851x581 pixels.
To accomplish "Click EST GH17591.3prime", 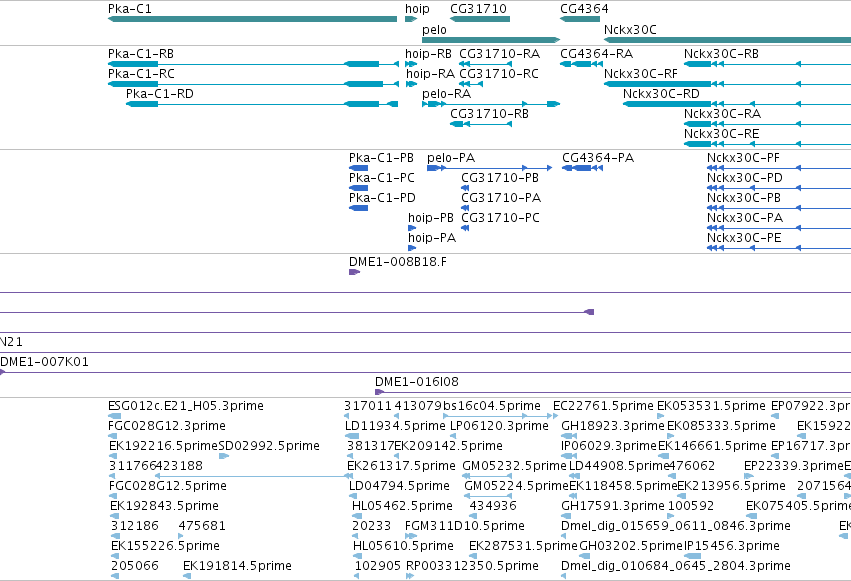I will tap(613, 506).
